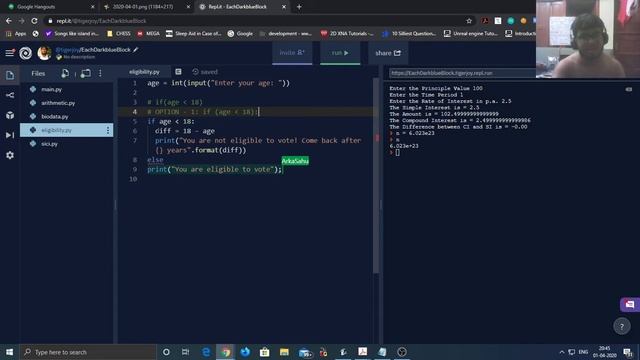Add a new folder in Files panel
The image size is (640, 360).
click(85, 73)
